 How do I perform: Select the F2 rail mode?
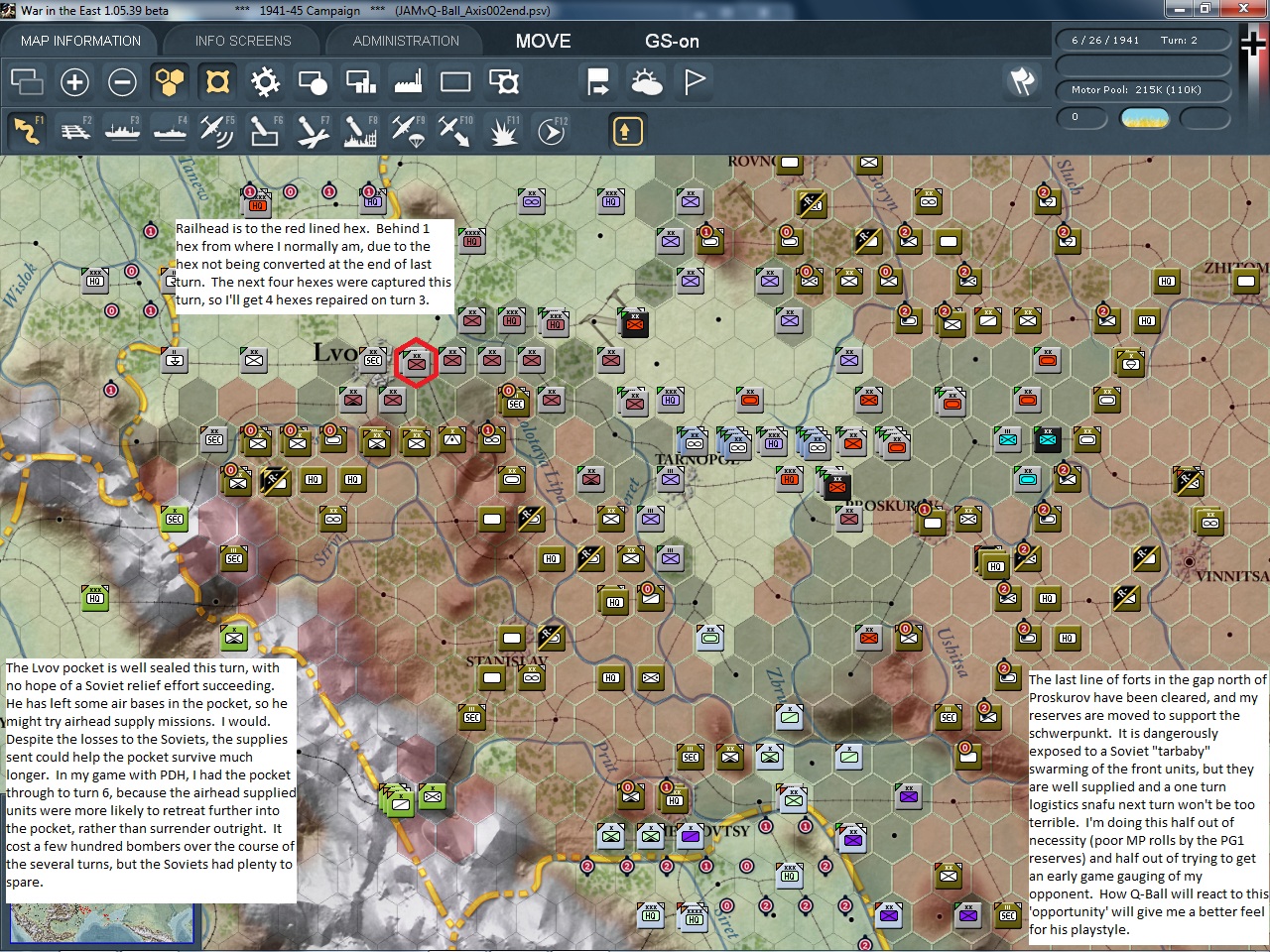click(x=74, y=131)
